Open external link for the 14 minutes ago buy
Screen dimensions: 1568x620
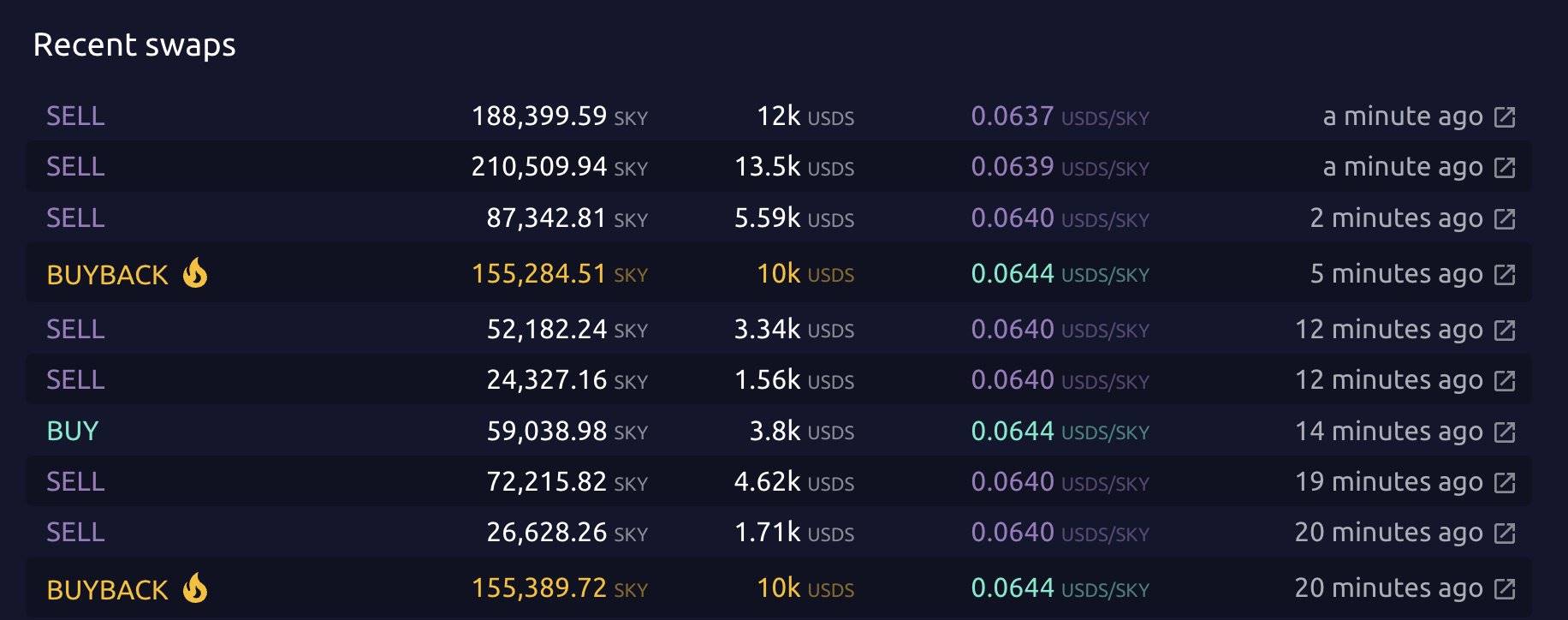tap(1504, 432)
